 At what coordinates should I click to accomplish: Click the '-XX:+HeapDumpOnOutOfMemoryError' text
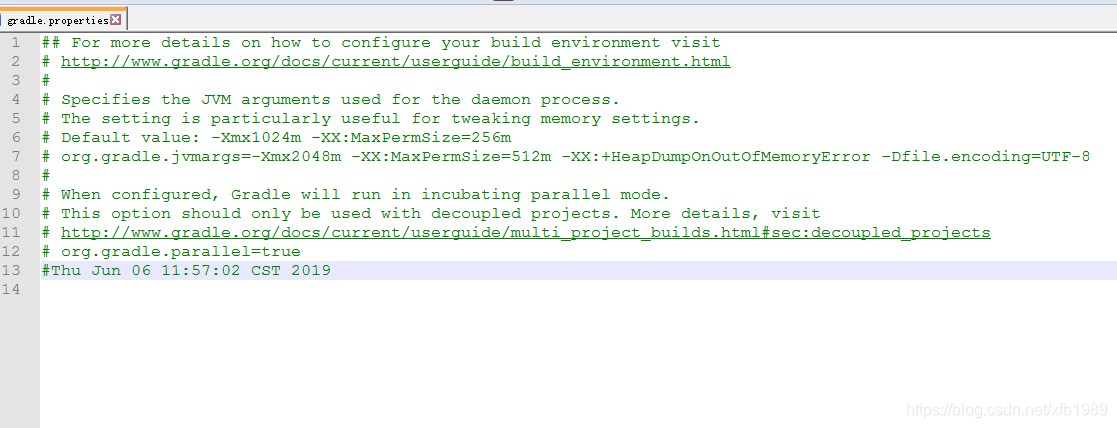pyautogui.click(x=716, y=157)
